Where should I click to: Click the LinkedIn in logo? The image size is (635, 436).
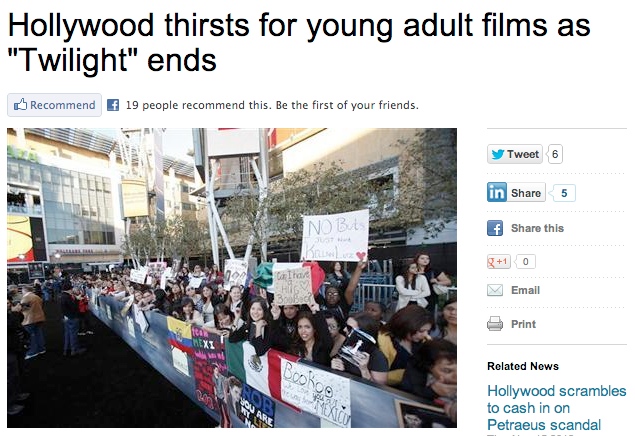tap(497, 192)
